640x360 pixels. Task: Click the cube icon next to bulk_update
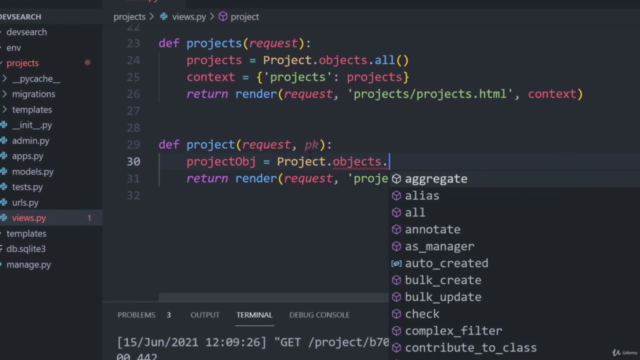396,297
